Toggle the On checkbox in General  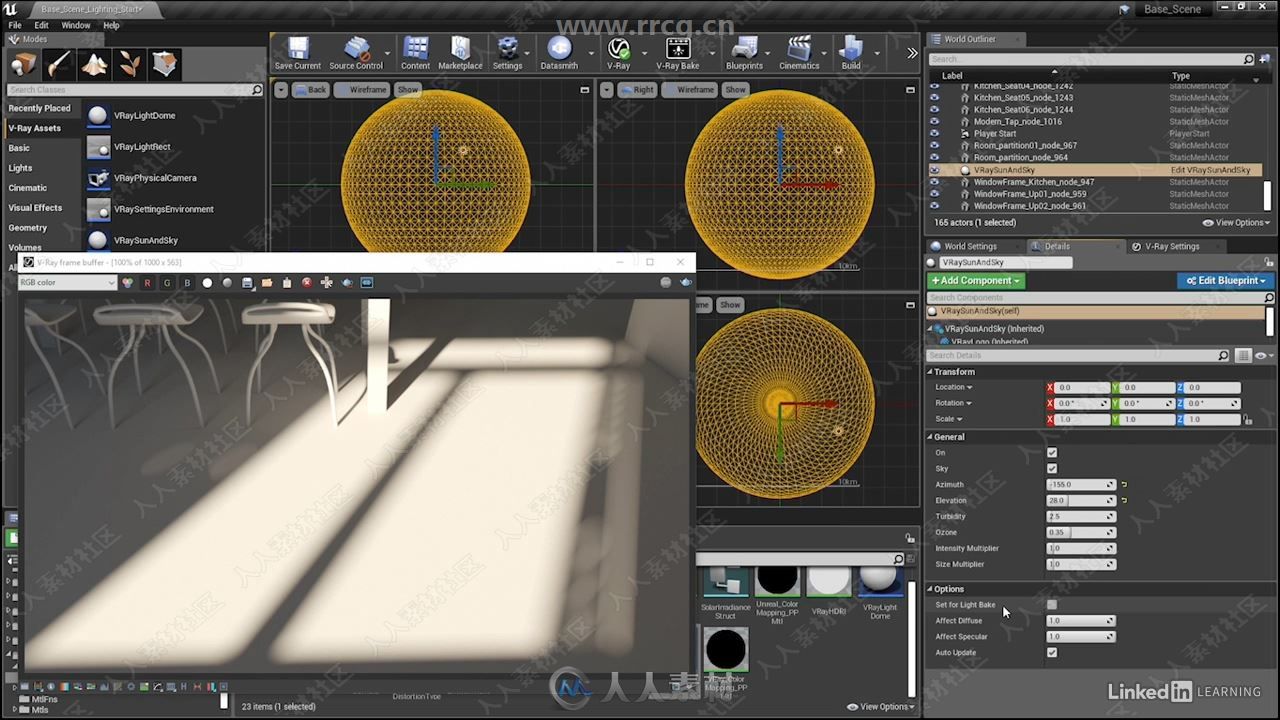[x=1052, y=452]
